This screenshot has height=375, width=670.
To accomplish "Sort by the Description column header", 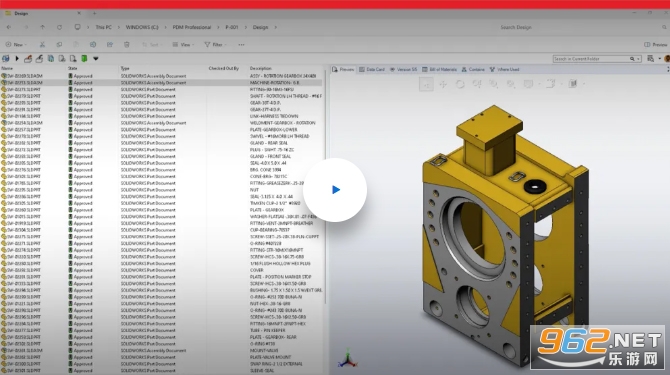I will [261, 68].
